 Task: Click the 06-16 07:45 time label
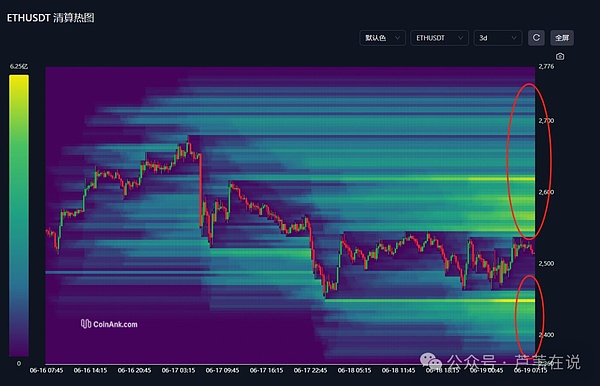46,370
